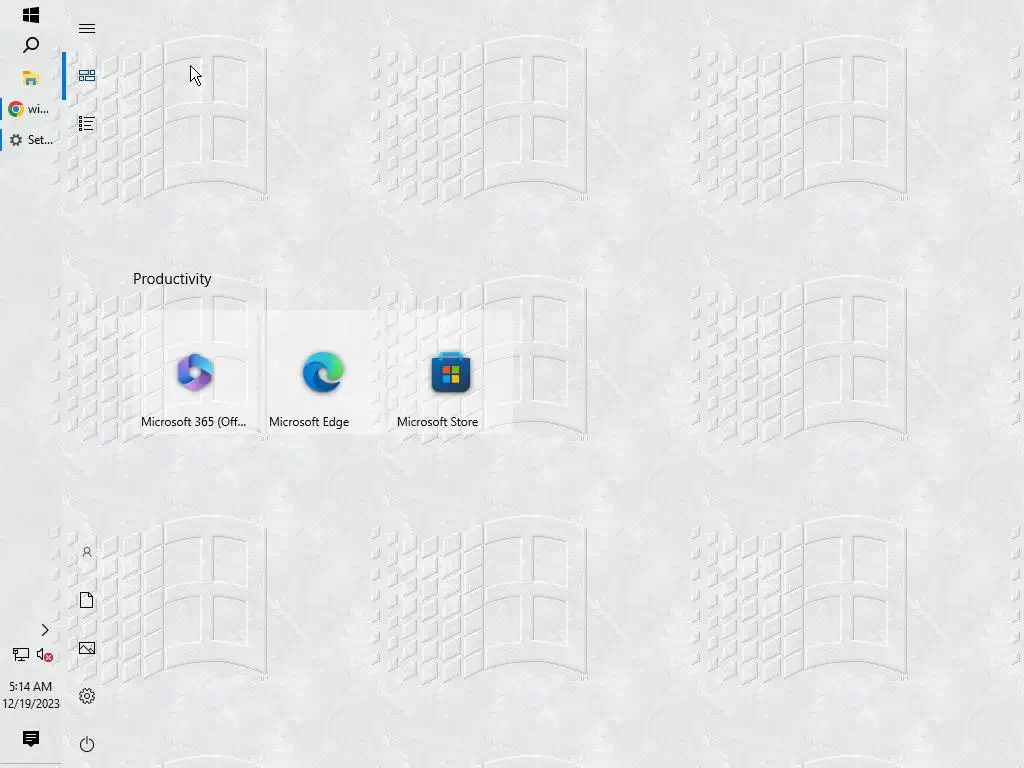Switch to the Chrome taskbar window
The image size is (1024, 768).
(x=29, y=109)
